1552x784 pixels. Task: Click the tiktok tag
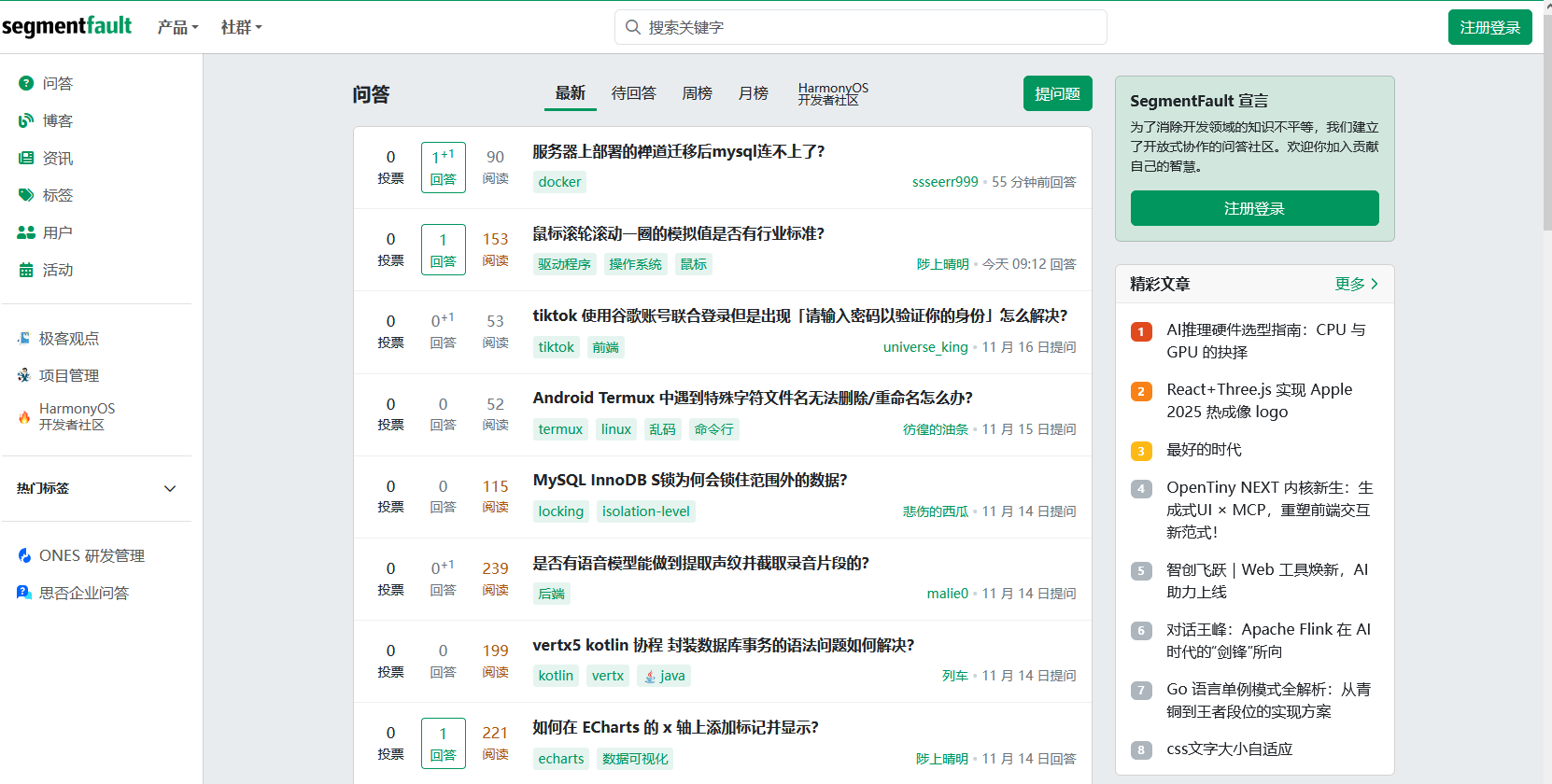[x=556, y=347]
